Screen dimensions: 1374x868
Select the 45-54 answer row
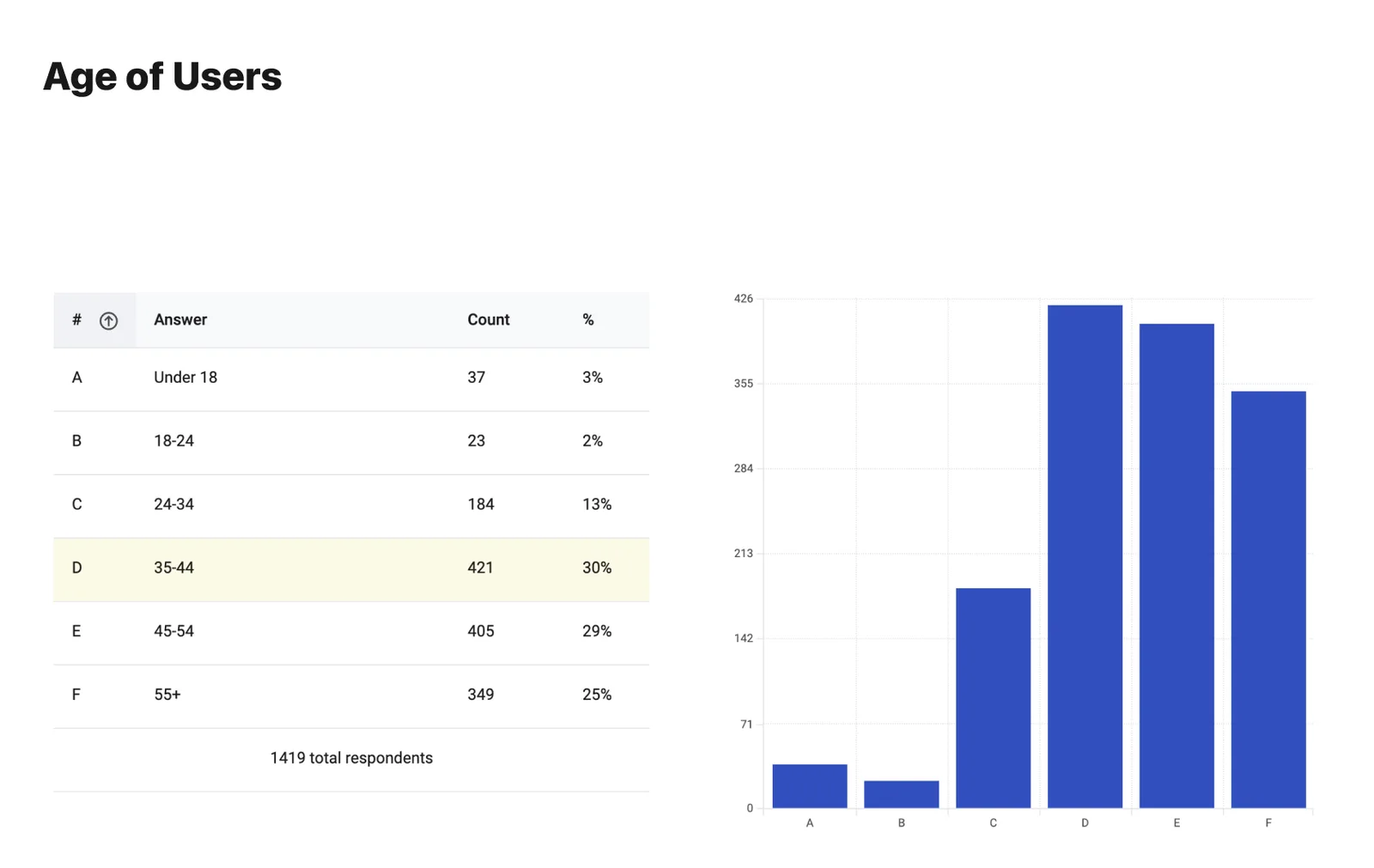tap(351, 634)
